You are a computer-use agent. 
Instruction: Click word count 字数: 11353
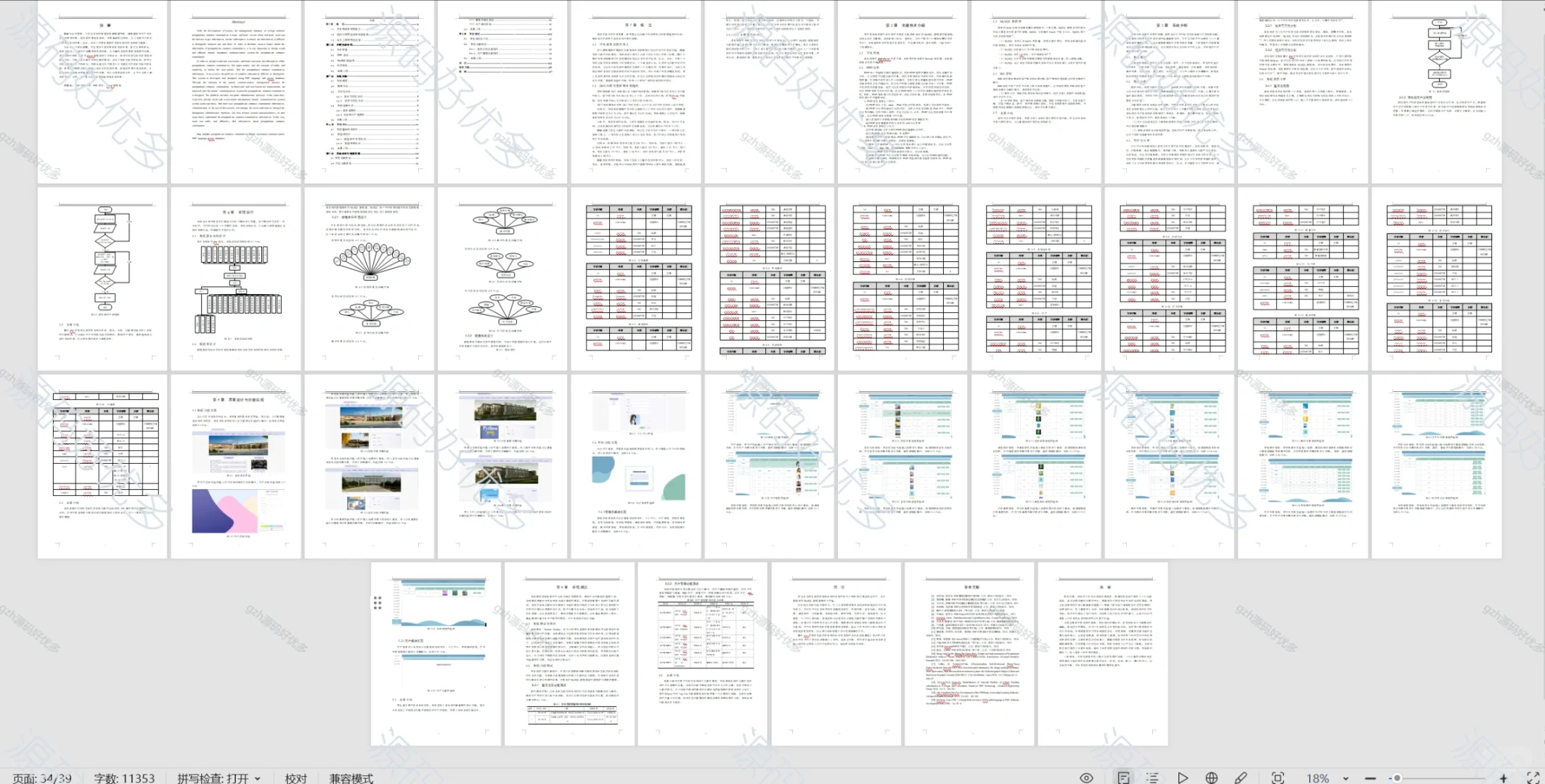[124, 778]
